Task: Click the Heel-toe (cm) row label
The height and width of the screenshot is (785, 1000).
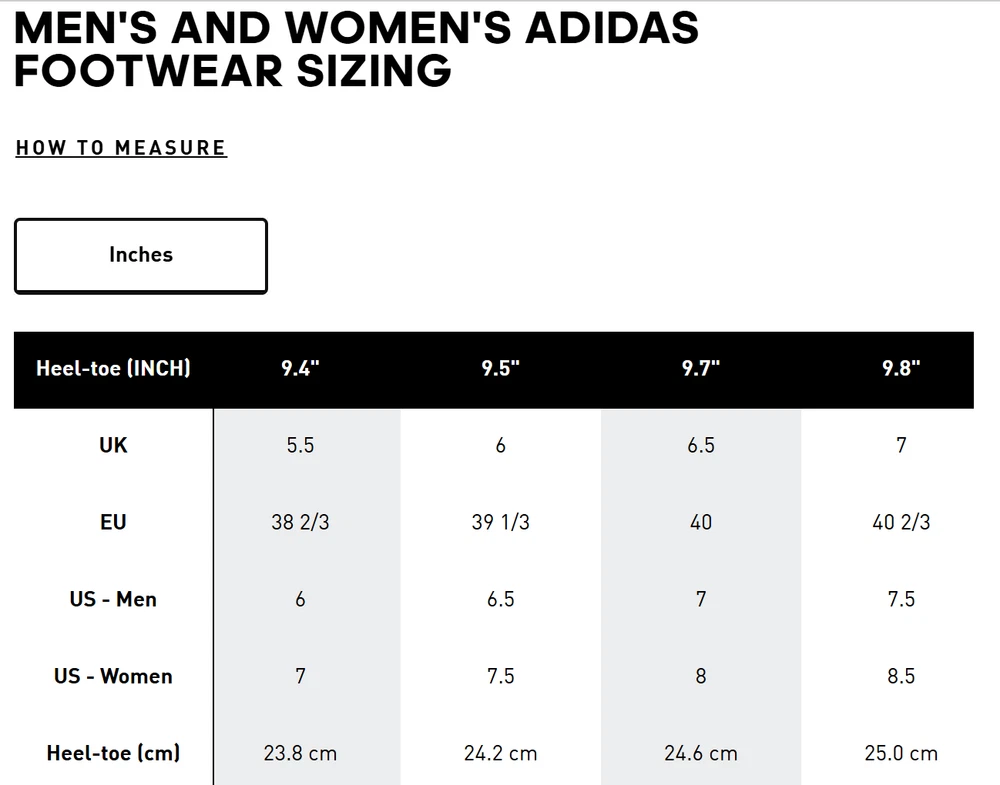Action: coord(113,753)
